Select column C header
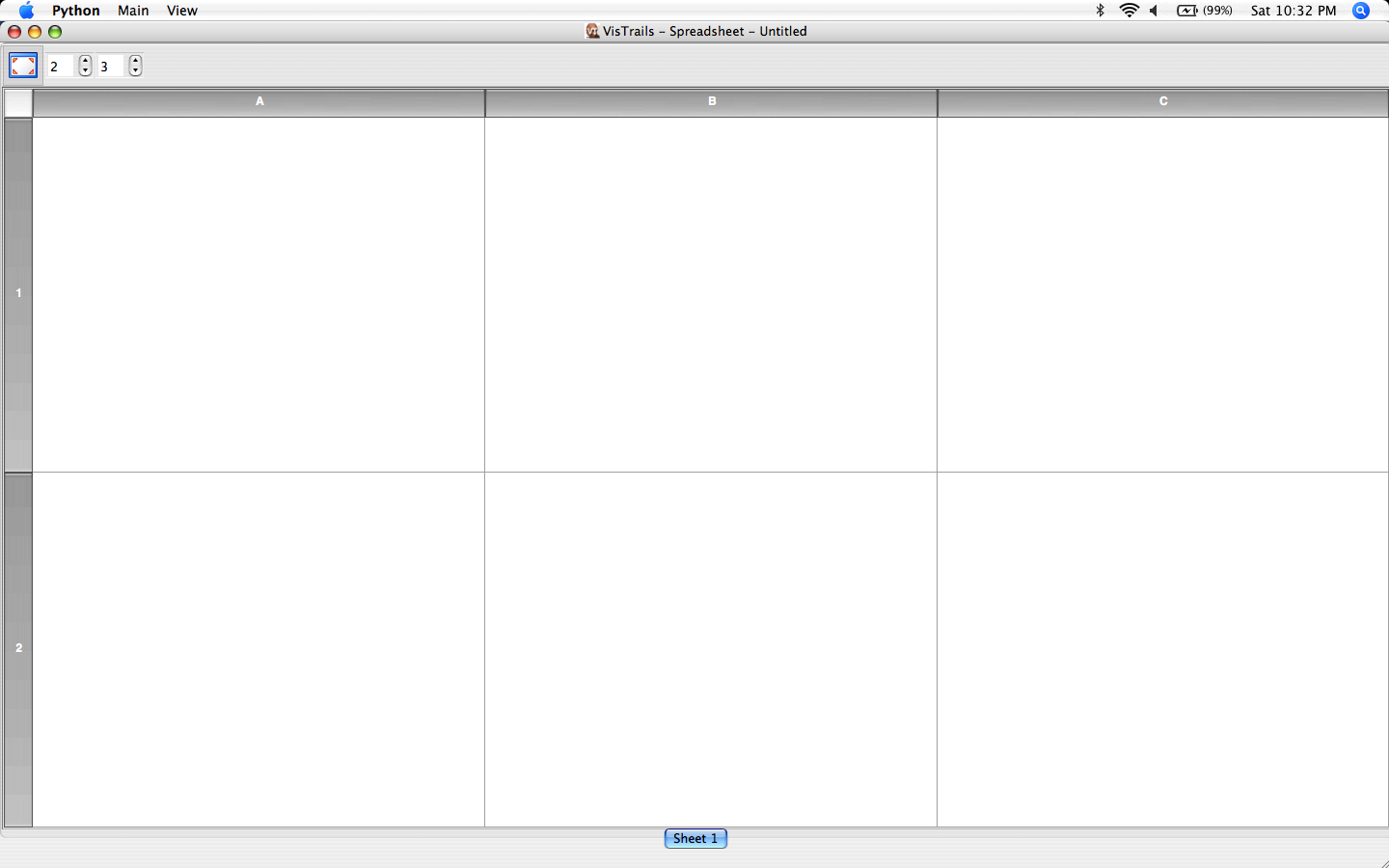This screenshot has width=1389, height=868. click(x=1163, y=101)
